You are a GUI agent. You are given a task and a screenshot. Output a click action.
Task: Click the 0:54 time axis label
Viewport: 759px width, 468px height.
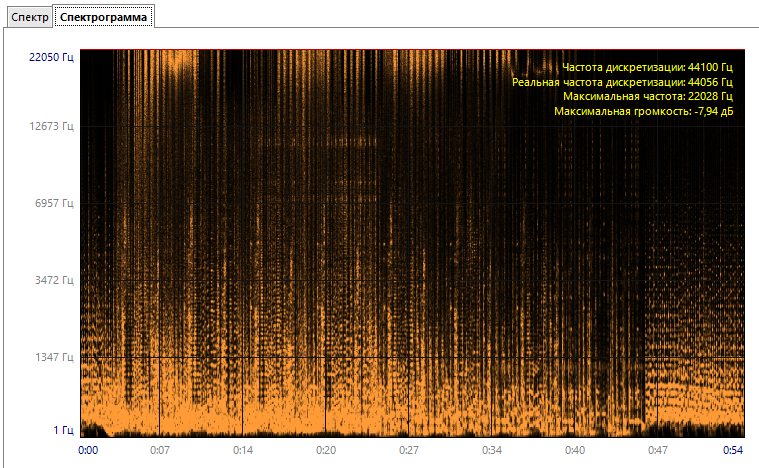click(x=733, y=451)
